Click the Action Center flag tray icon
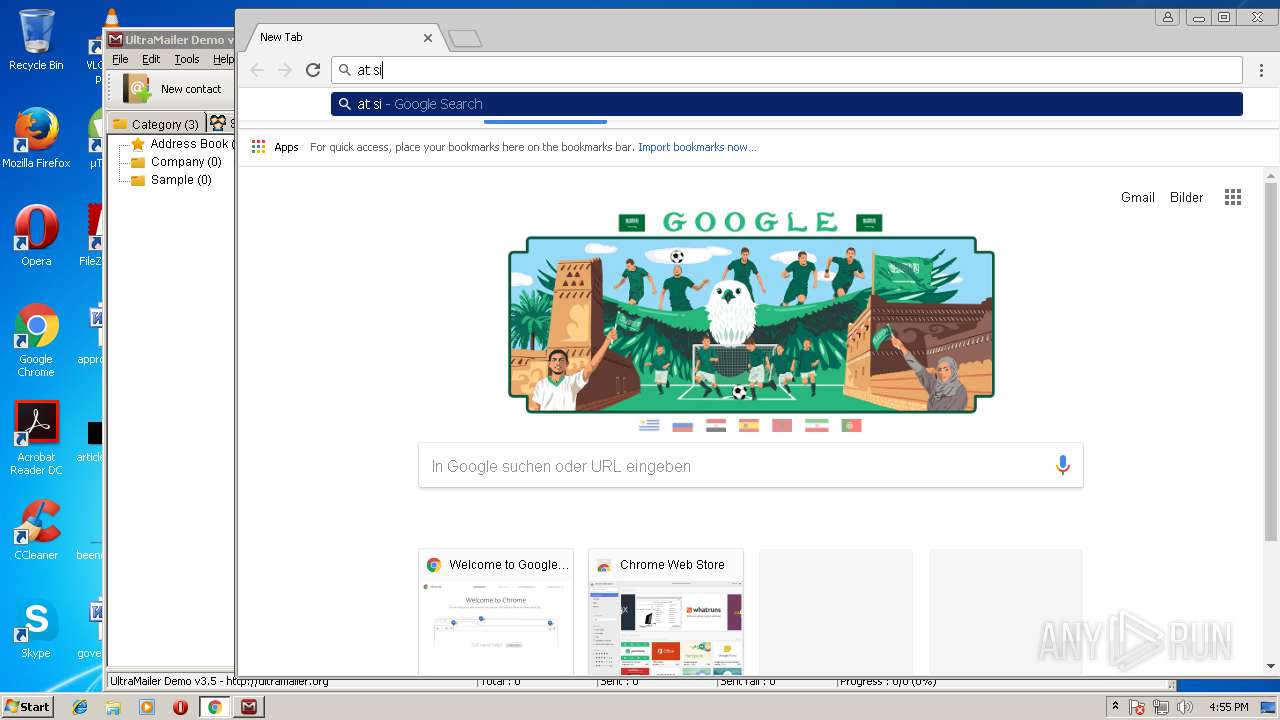 click(1138, 707)
